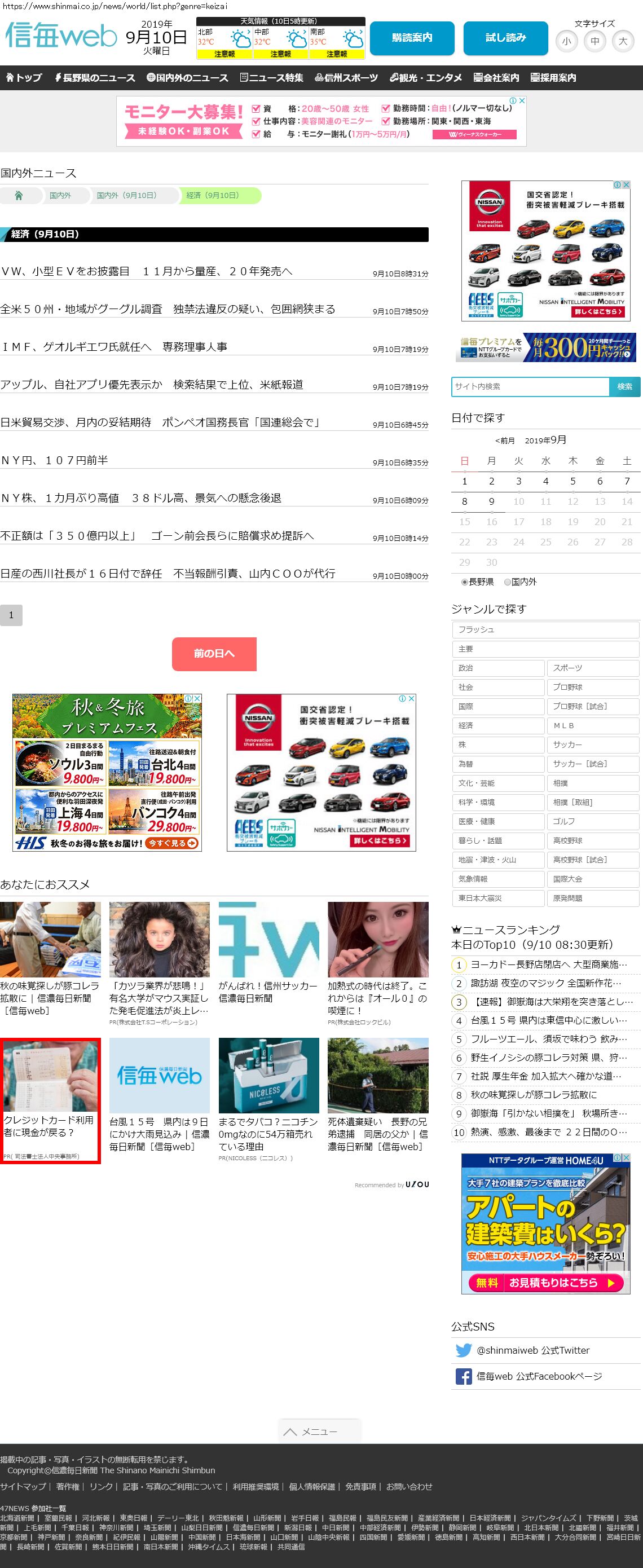Pick September 5 in calendar
The height and width of the screenshot is (1568, 643).
pos(573,482)
